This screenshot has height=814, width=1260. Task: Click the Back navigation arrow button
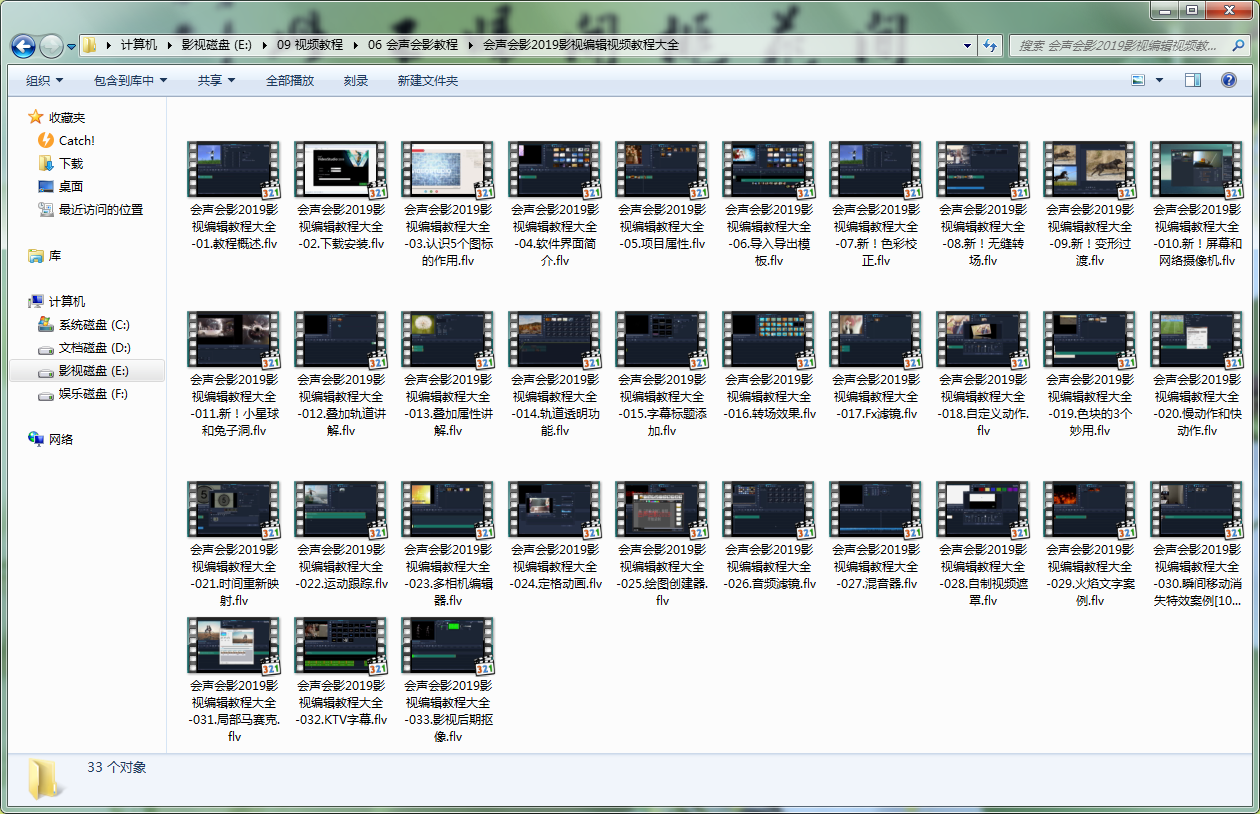click(23, 46)
